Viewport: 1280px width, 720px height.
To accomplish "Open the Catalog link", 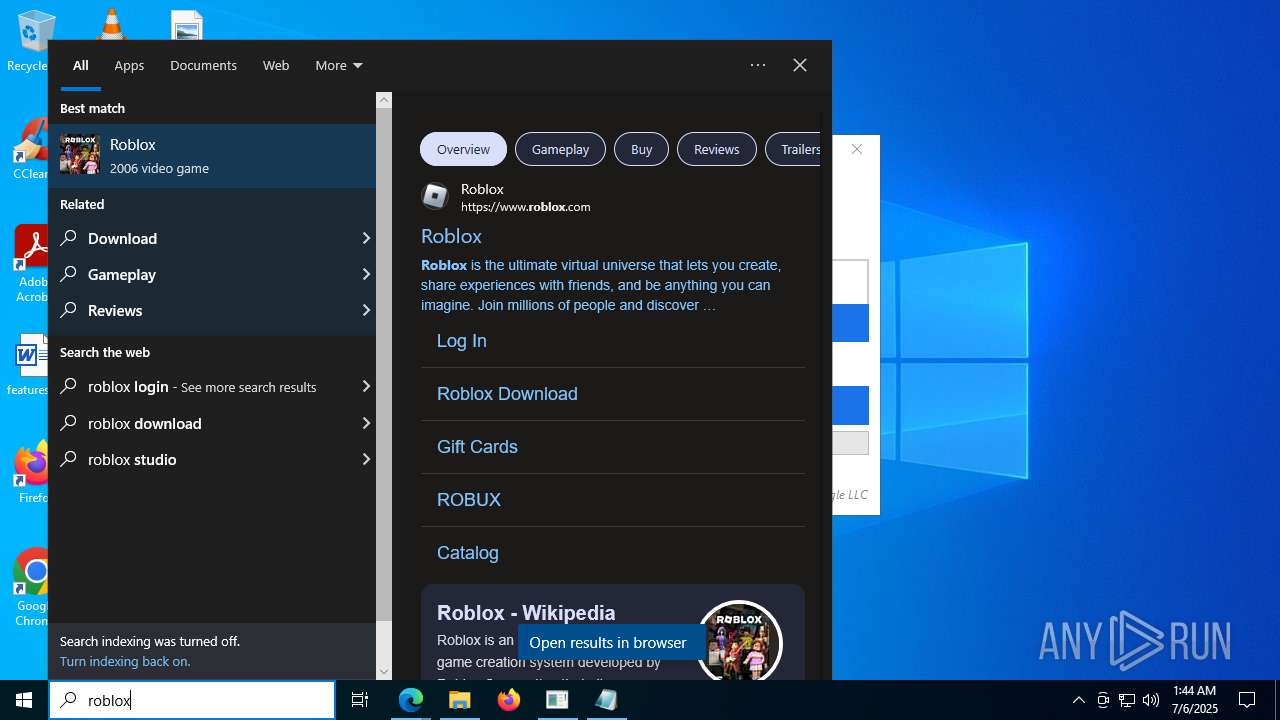I will pos(468,553).
